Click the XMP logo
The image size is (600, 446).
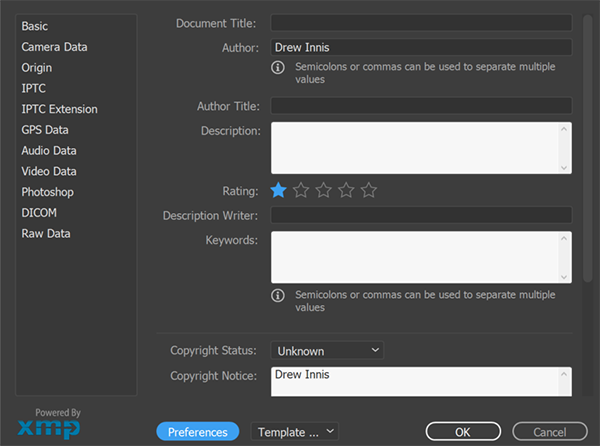click(x=57, y=430)
